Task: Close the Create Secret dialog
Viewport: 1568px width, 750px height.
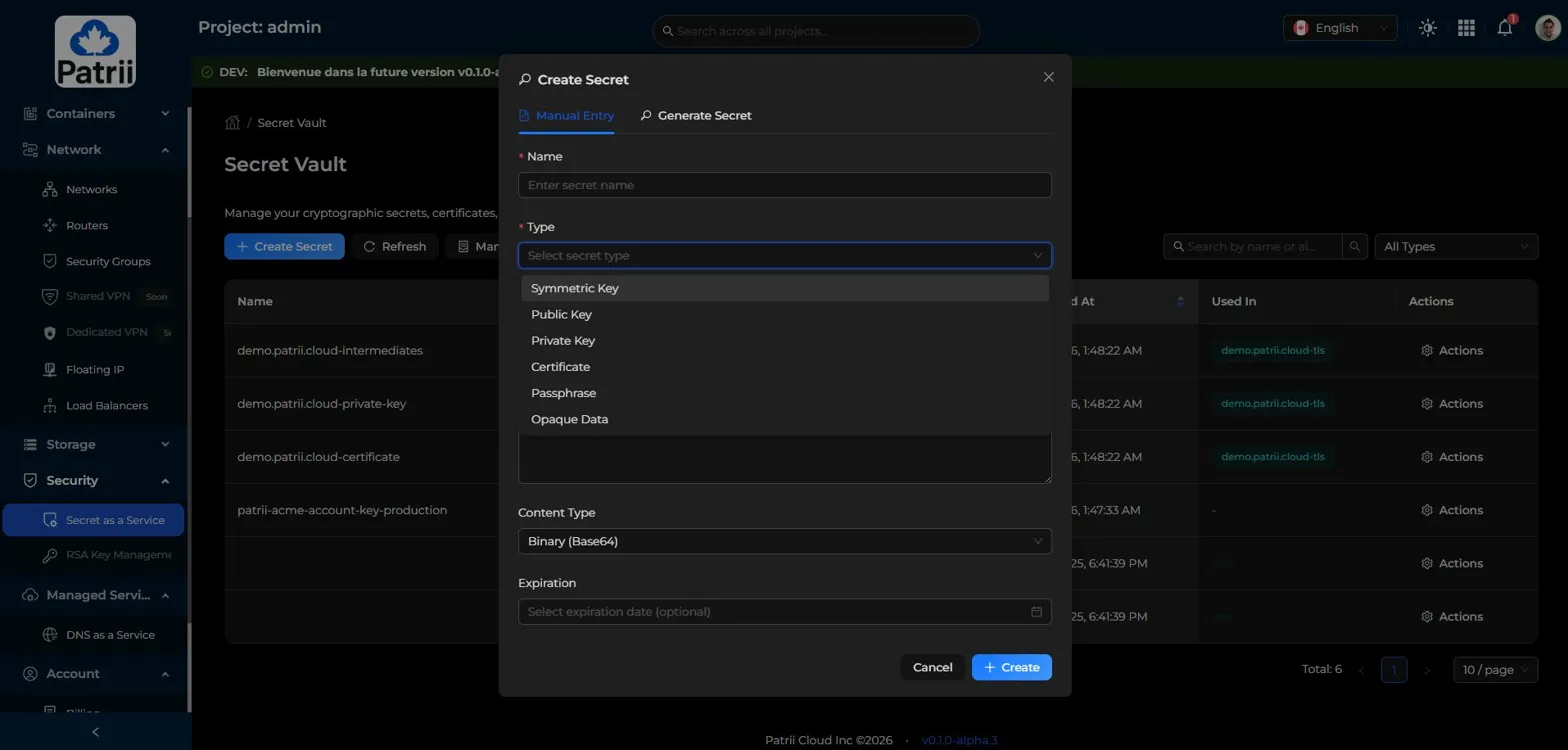Action: pyautogui.click(x=1048, y=77)
